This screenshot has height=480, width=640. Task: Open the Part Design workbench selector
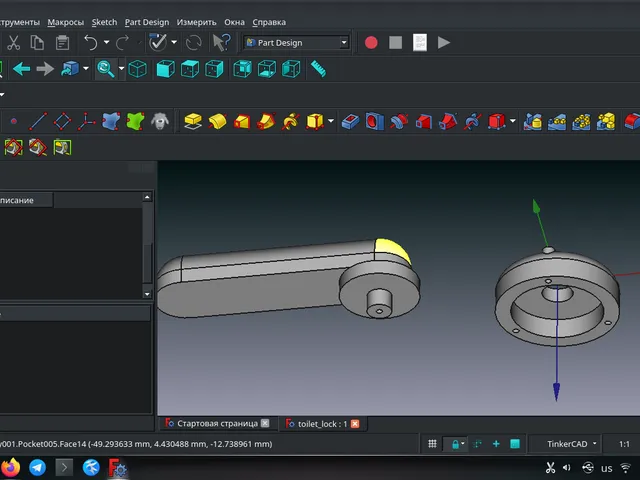(x=297, y=43)
